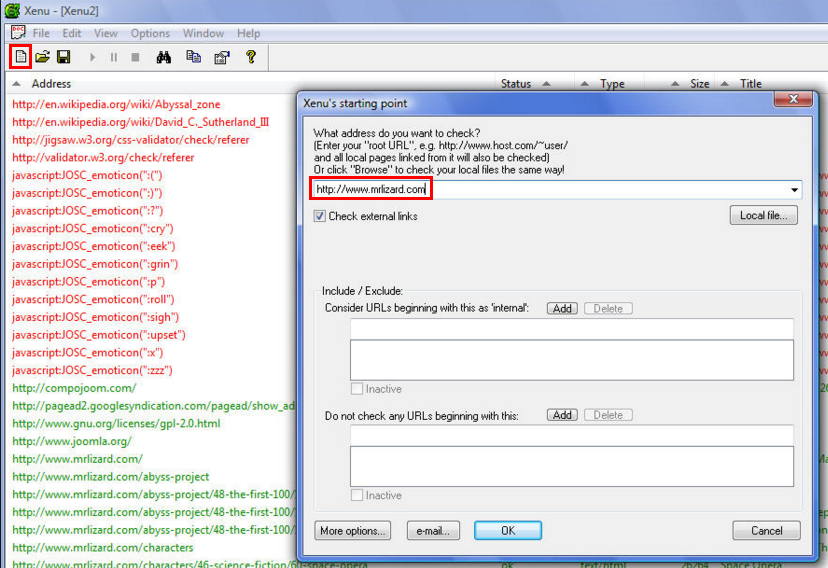Expand the starting URL address dropdown

[x=794, y=190]
